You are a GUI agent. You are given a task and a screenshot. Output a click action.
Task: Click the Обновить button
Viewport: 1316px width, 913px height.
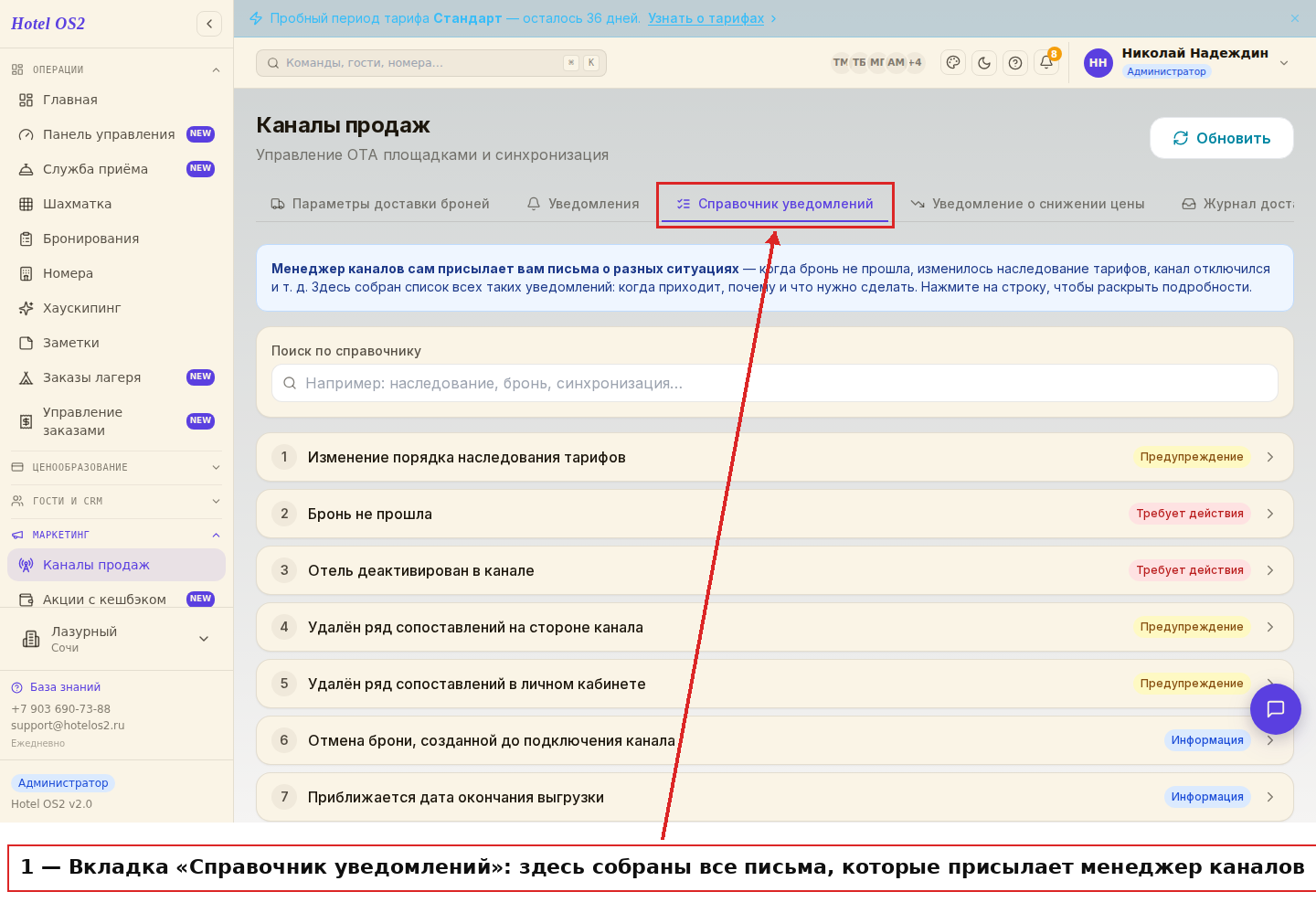pos(1222,138)
